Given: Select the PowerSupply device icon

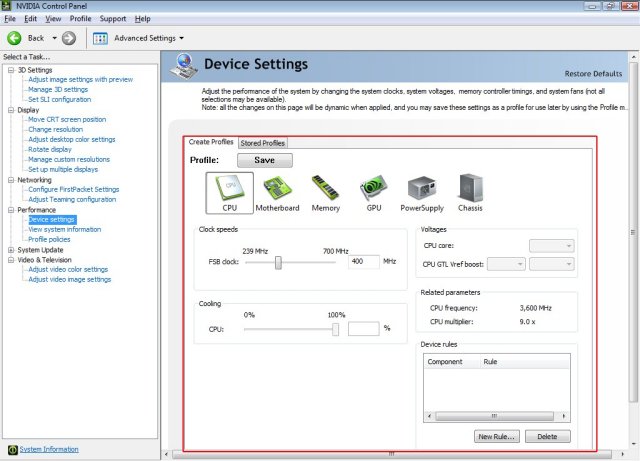Looking at the screenshot, I should click(x=422, y=193).
